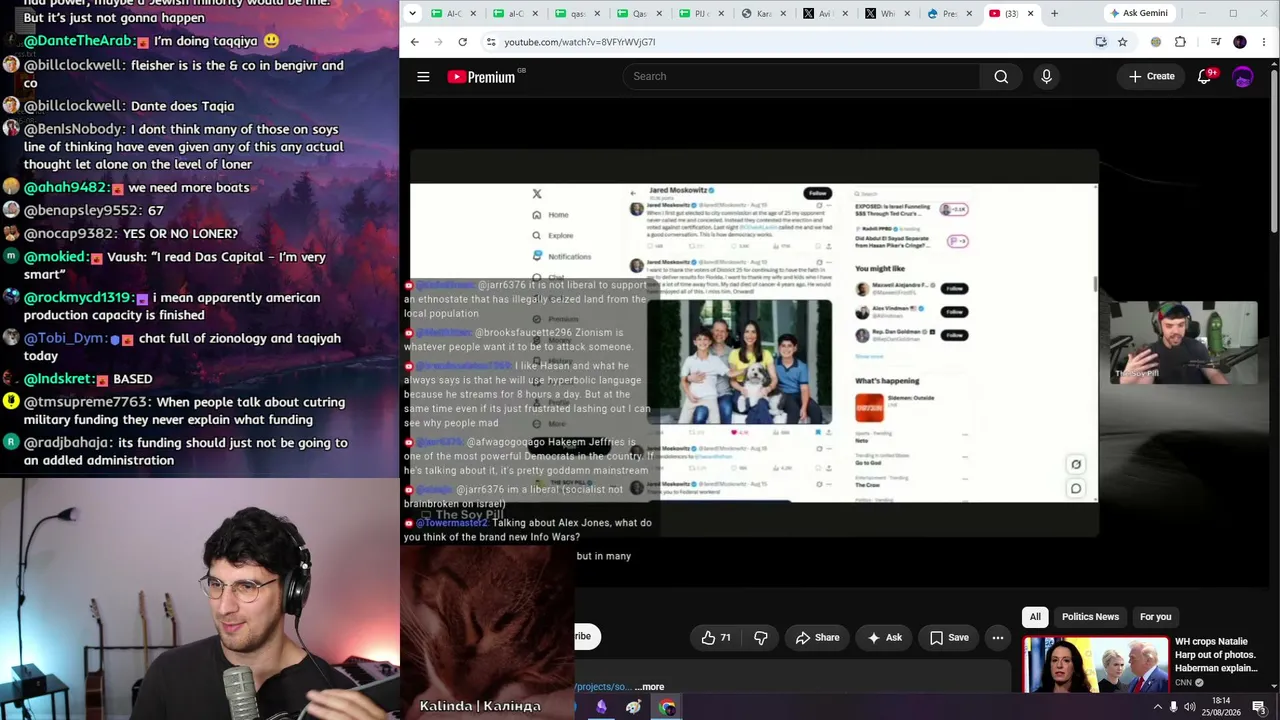
Task: Open Windows notification center icon
Action: pyautogui.click(x=1259, y=707)
